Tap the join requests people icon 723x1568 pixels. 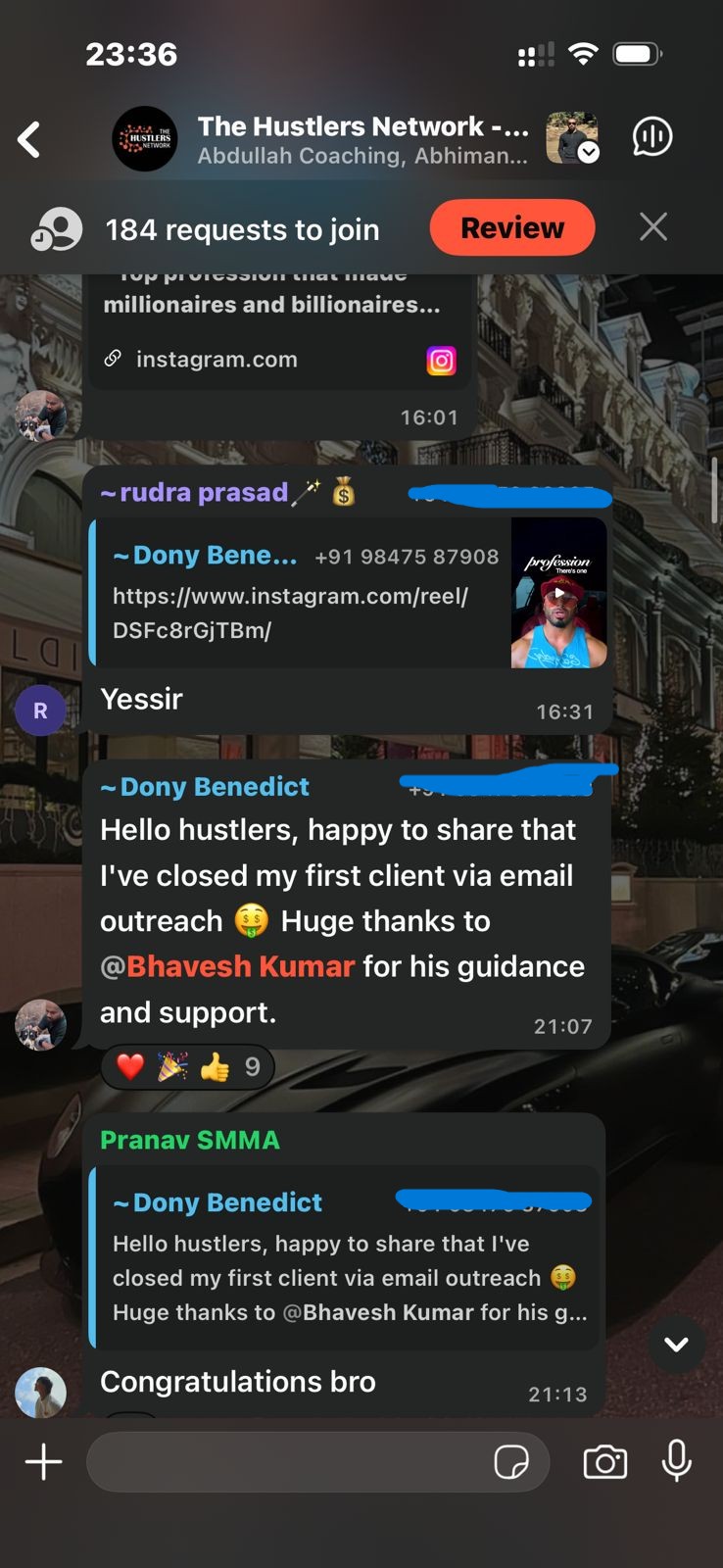(57, 229)
